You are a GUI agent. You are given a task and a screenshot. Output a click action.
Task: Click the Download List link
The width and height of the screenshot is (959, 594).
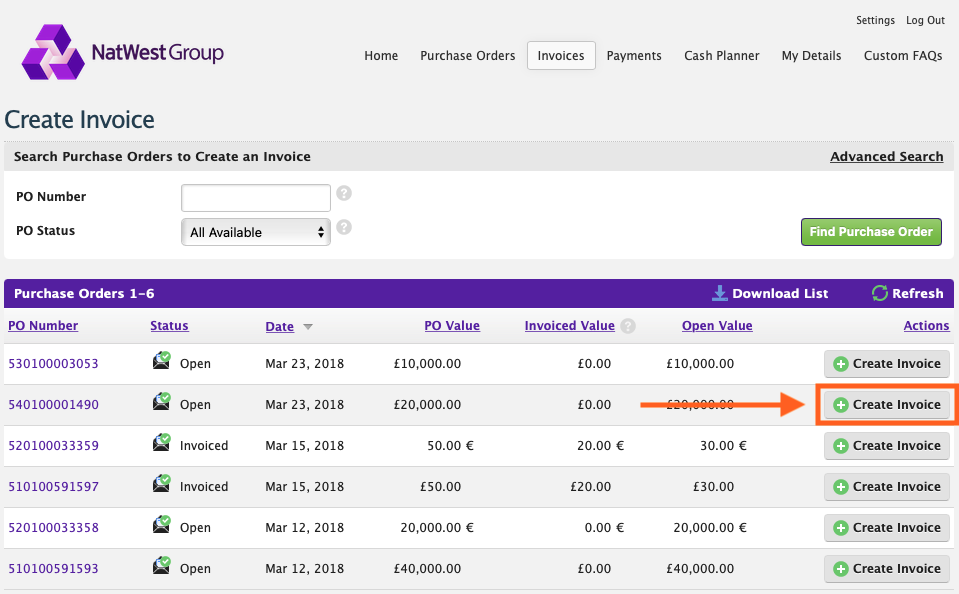point(780,294)
